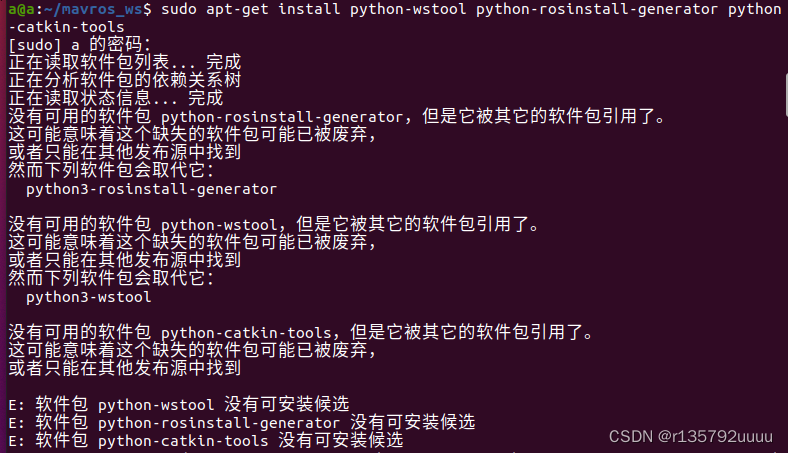Click the a@a user prompt text
This screenshot has height=453, width=788.
[21, 9]
